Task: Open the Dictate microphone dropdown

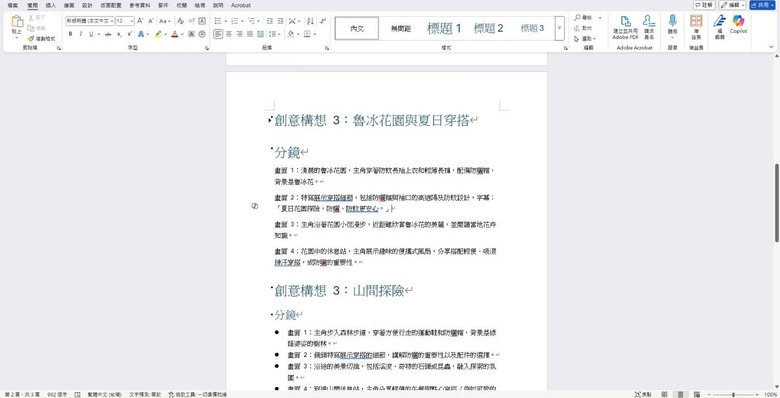Action: point(673,38)
